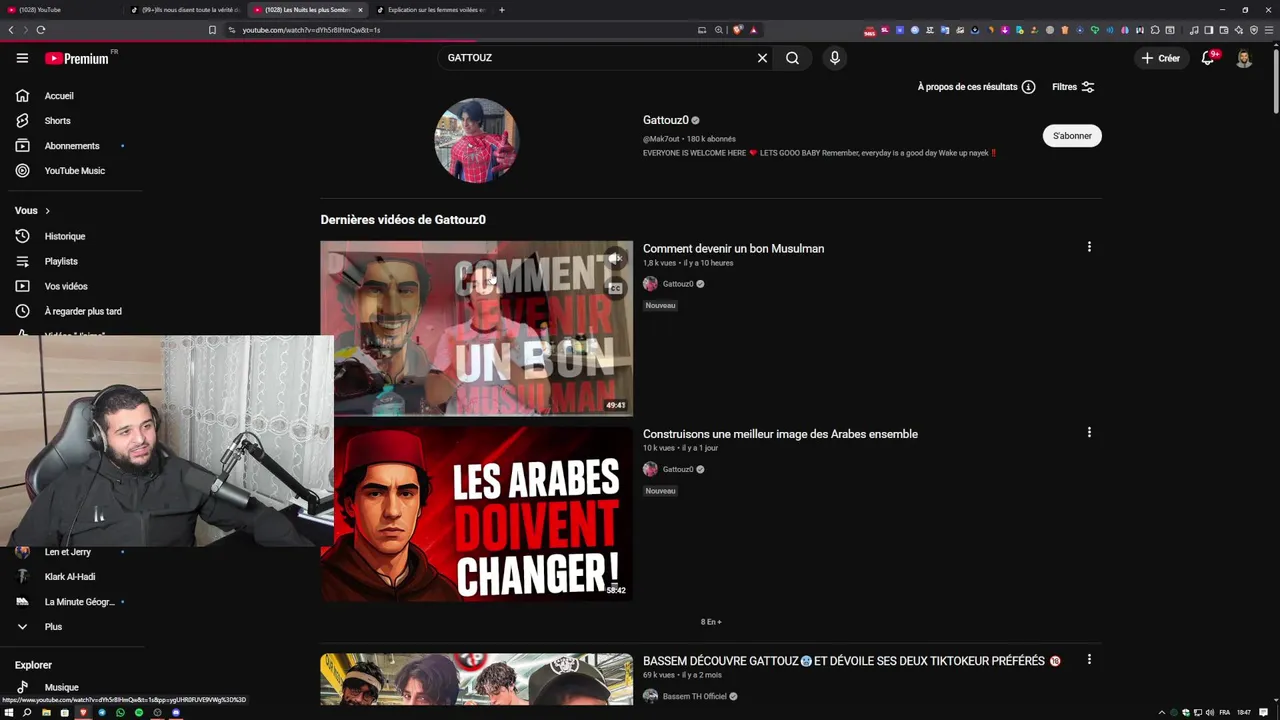Open a new browser tab
This screenshot has height=720, width=1280.
coord(502,10)
